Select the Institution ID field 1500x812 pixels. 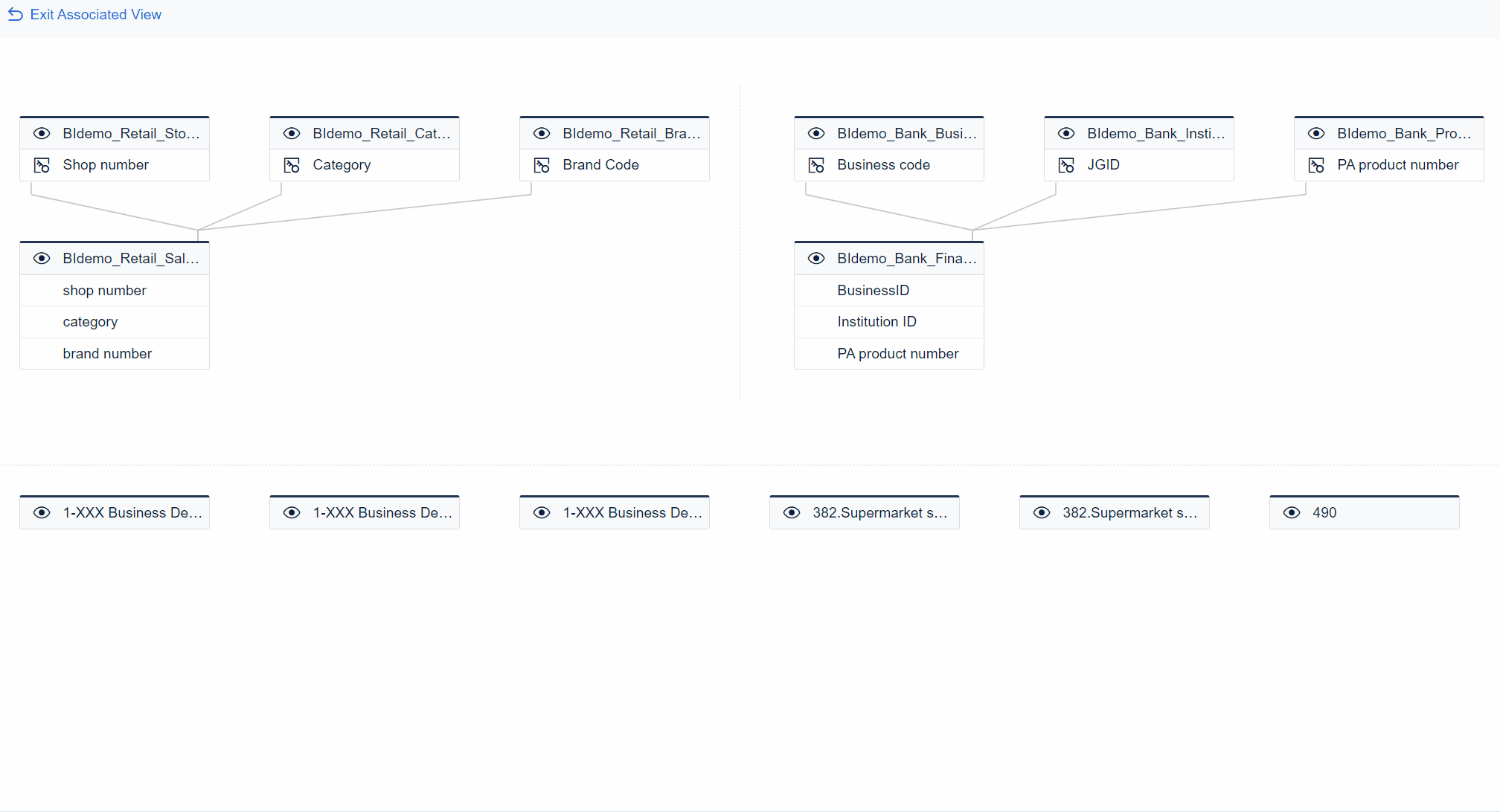click(876, 322)
